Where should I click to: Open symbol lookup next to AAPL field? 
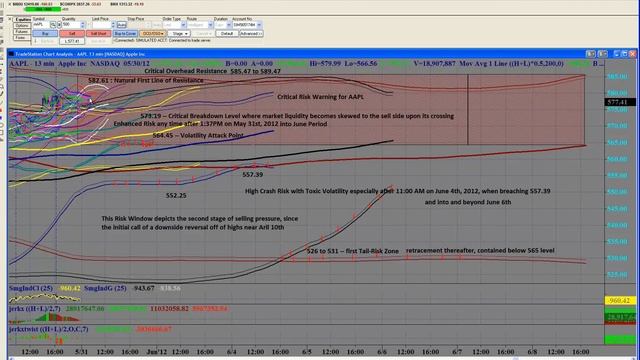53,25
